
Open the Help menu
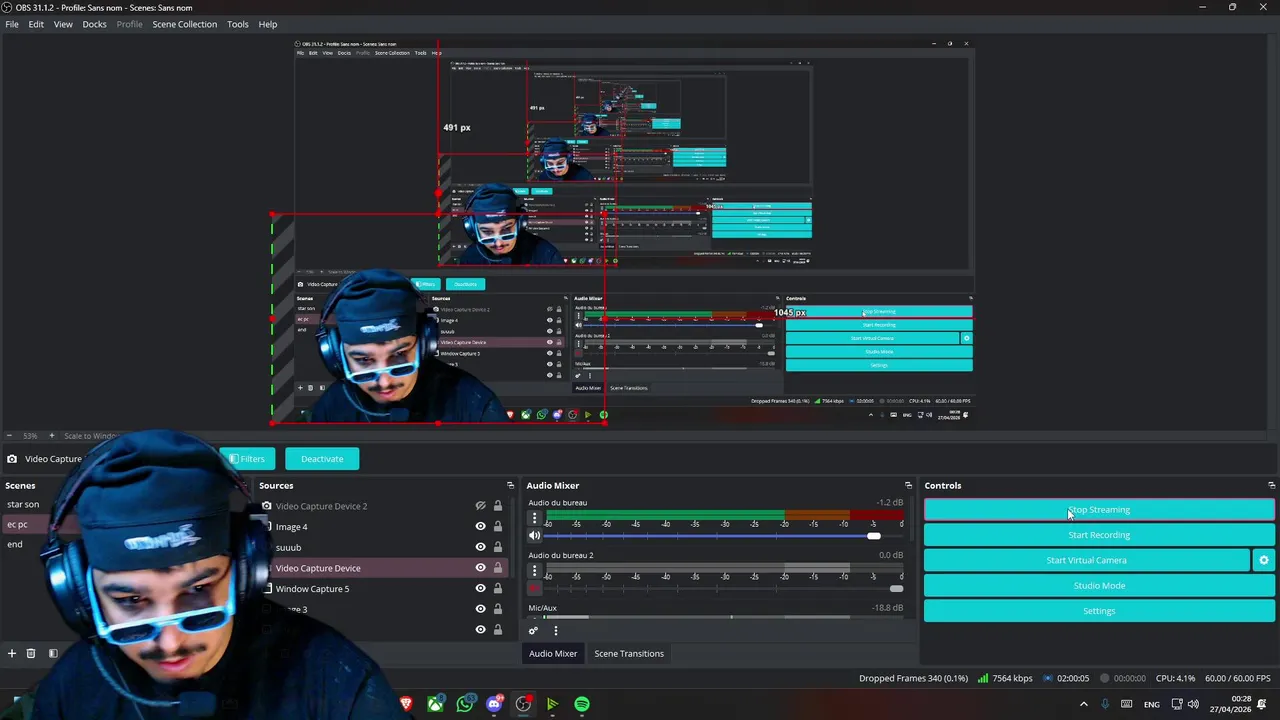[x=268, y=24]
